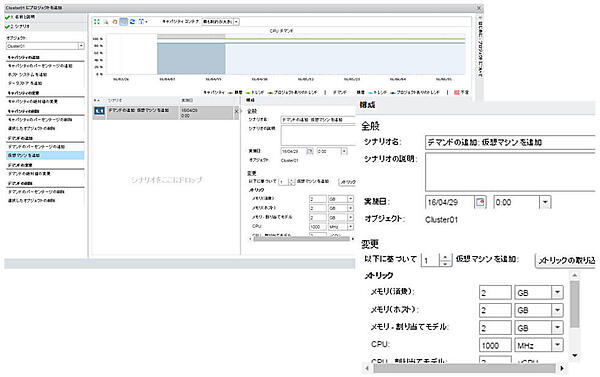Expand the collapsed conflicting projects side panel
Image resolution: width=600 pixels, height=377 pixels.
tap(480, 46)
